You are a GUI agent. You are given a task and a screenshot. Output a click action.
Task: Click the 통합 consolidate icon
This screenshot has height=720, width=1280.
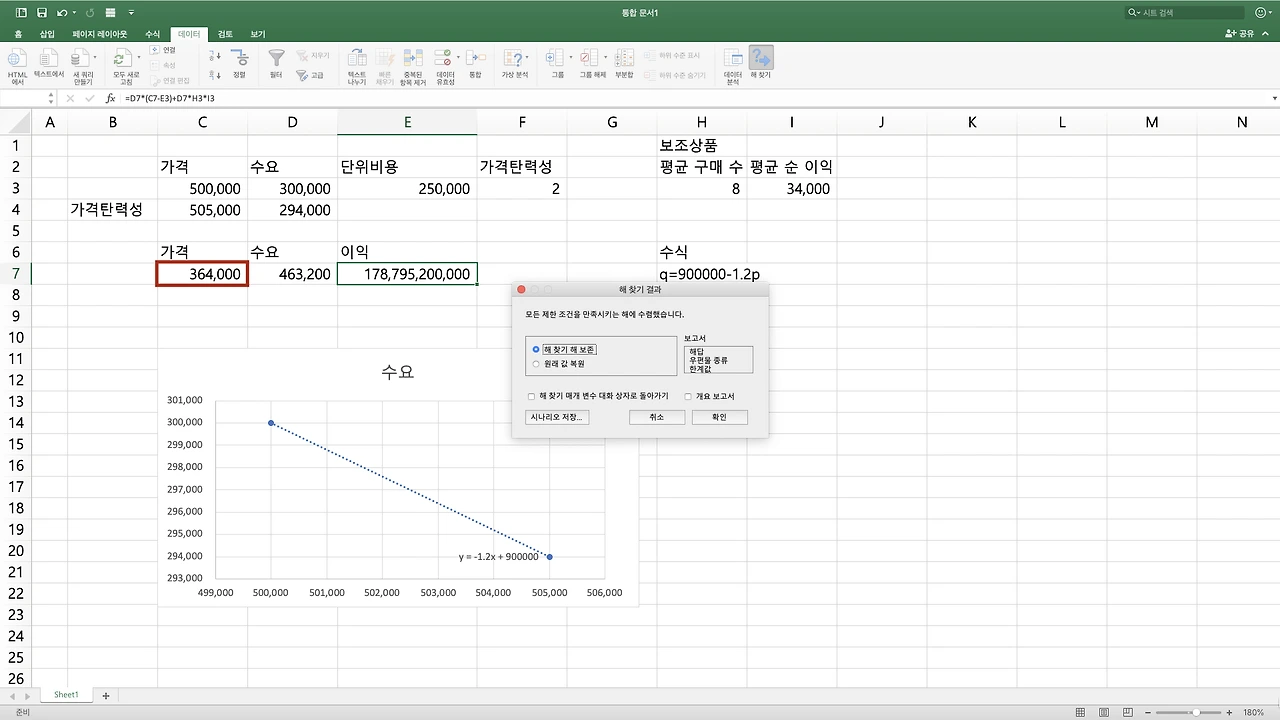tap(475, 58)
